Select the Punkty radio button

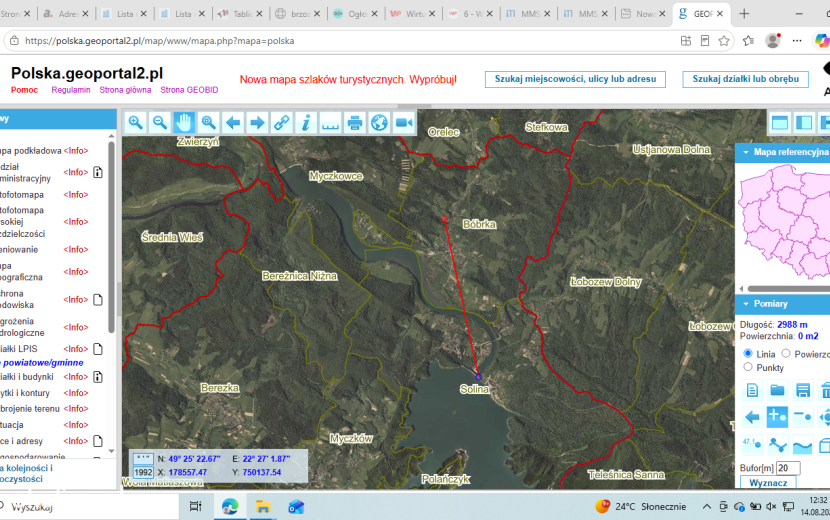click(x=748, y=367)
